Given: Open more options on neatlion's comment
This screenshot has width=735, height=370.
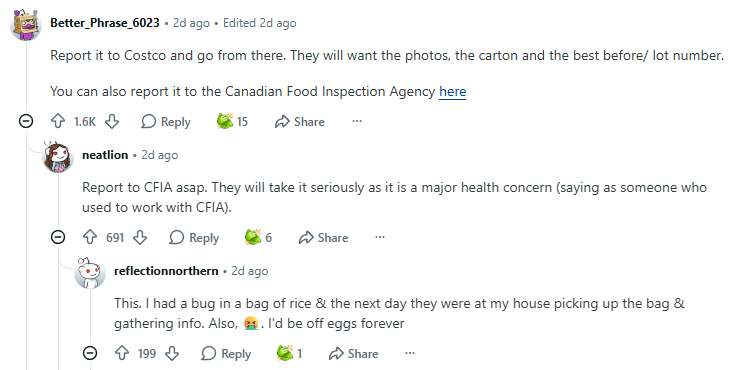Looking at the screenshot, I should click(380, 237).
